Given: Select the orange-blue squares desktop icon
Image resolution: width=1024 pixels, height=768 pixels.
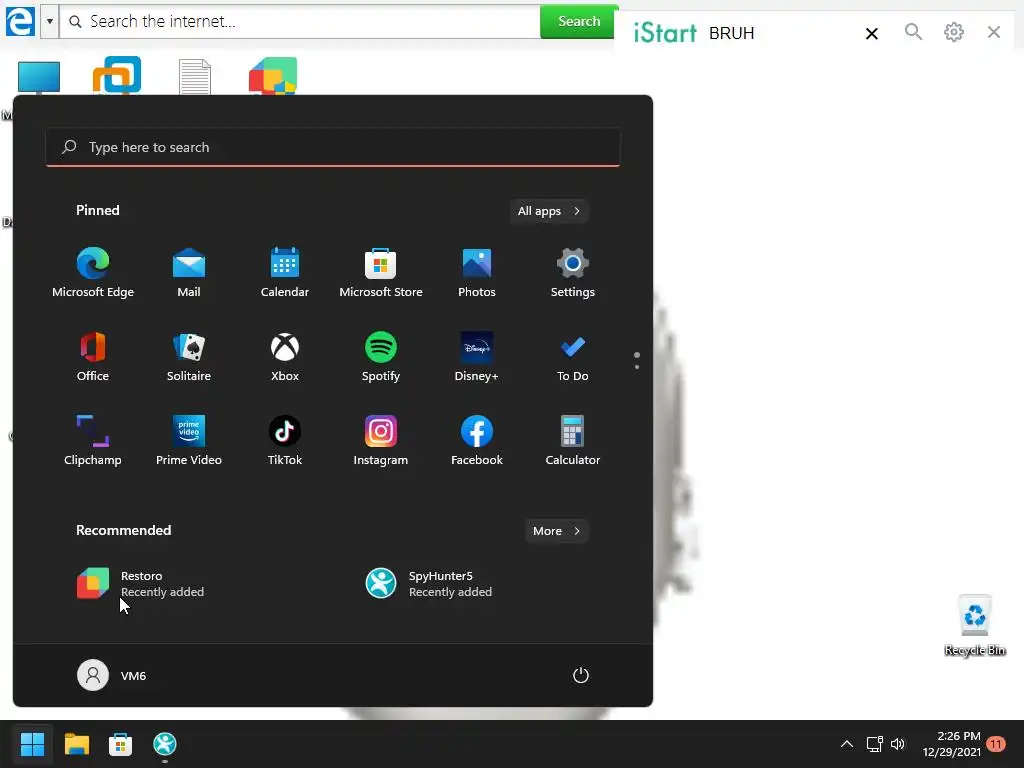Looking at the screenshot, I should coord(117,76).
